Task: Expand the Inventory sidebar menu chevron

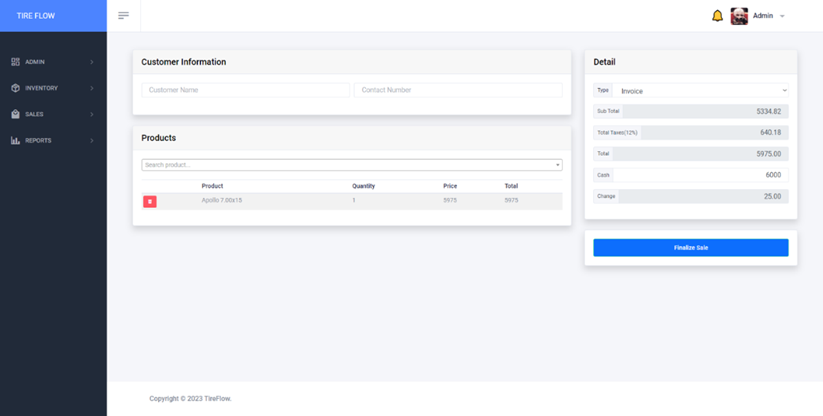Action: 92,88
